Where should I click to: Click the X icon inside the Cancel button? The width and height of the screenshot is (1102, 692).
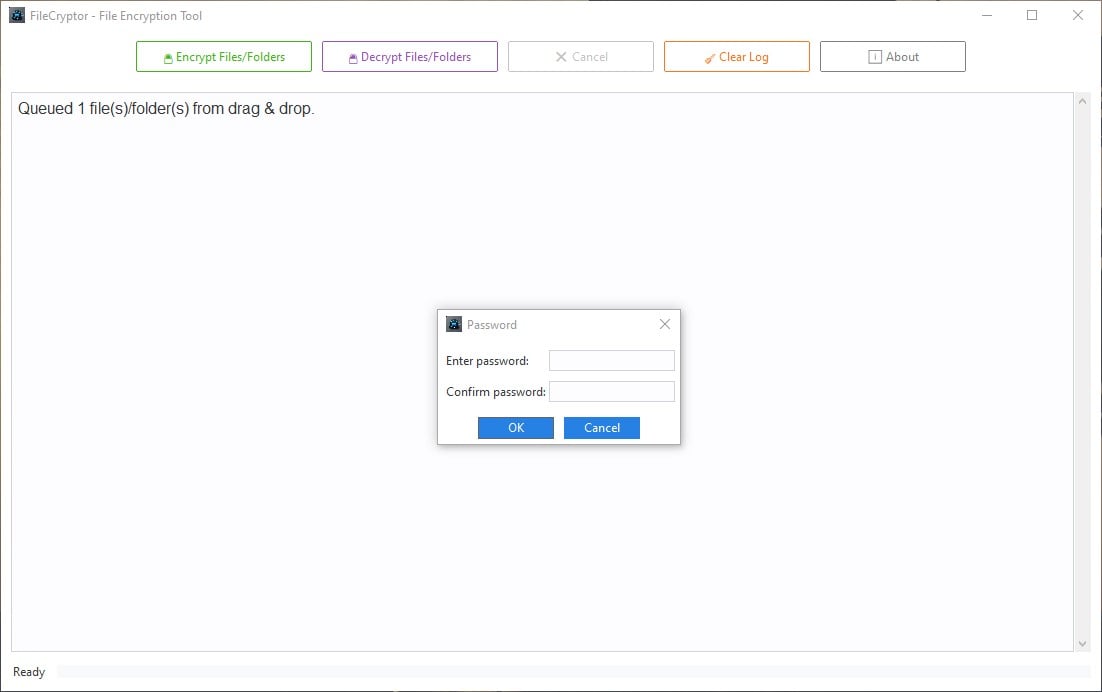coord(560,56)
